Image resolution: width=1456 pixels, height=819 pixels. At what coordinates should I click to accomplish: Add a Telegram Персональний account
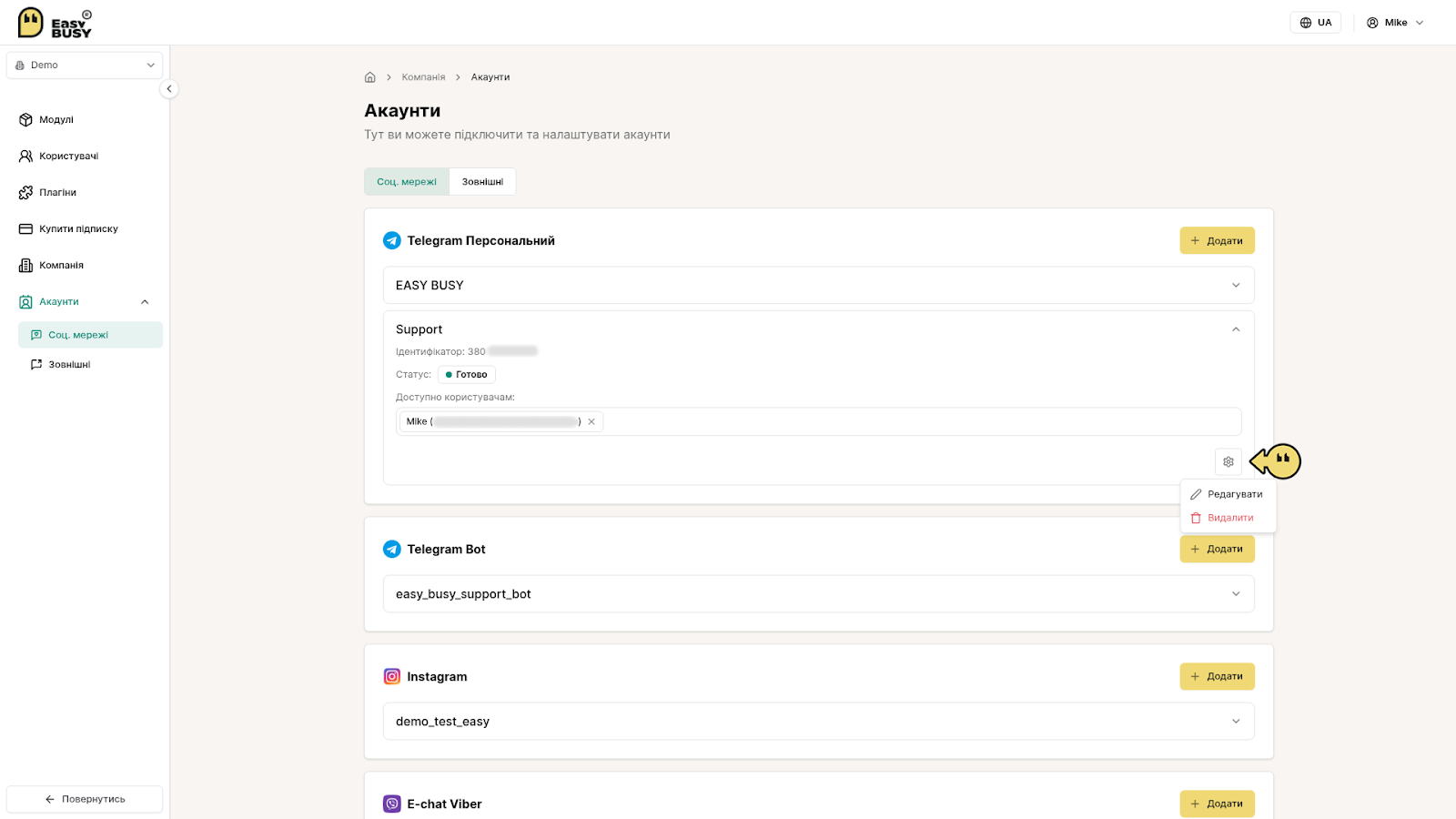[x=1218, y=240]
